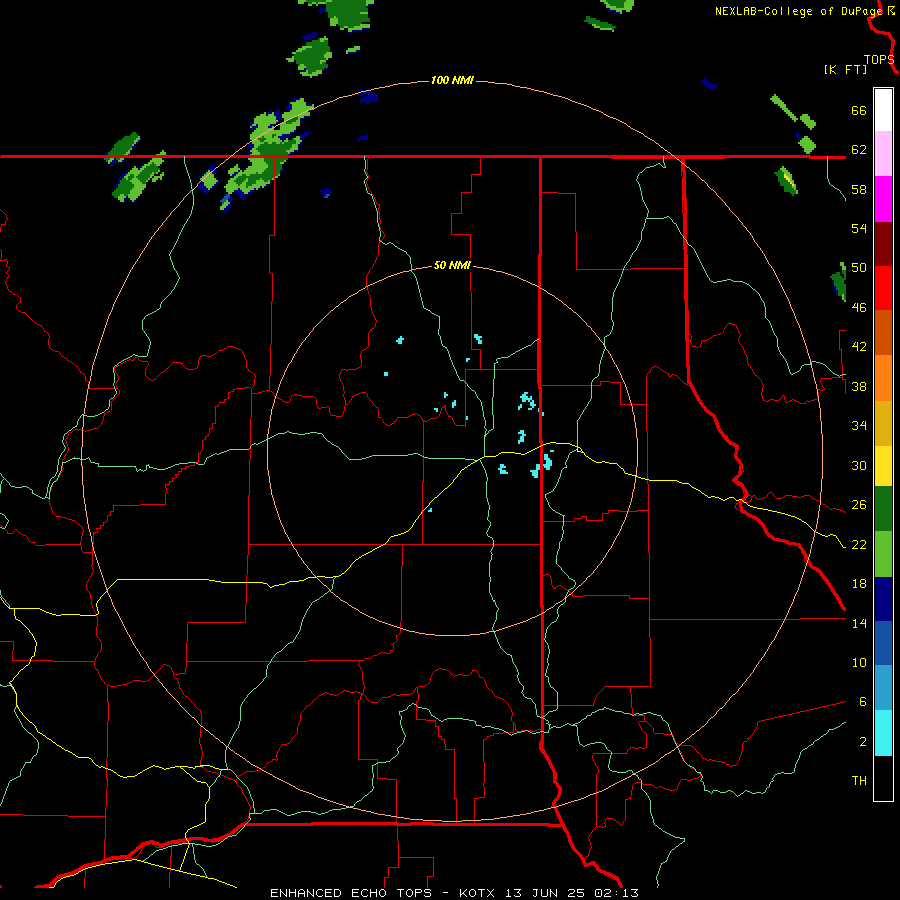Click the dark green legend swatch
Screen dimensions: 900x900
pyautogui.click(x=883, y=509)
